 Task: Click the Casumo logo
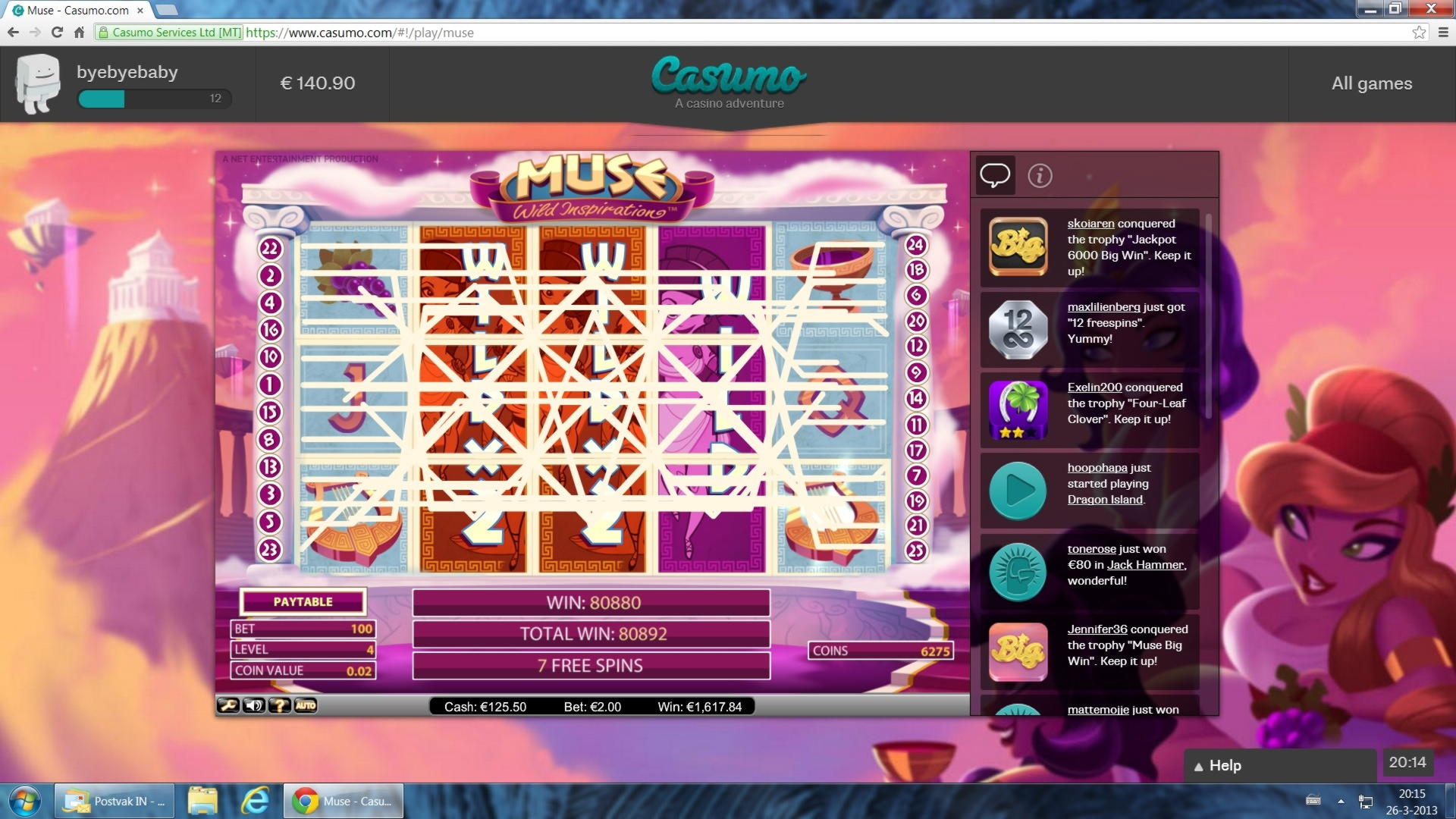pyautogui.click(x=729, y=75)
